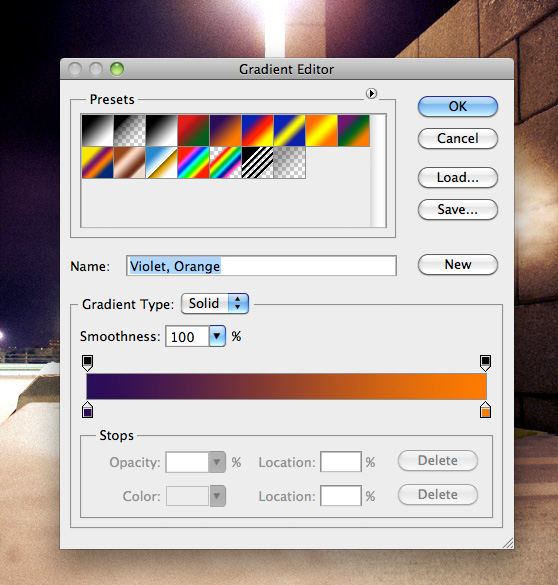Select the Copper gradient preset
The width and height of the screenshot is (558, 585).
129,162
